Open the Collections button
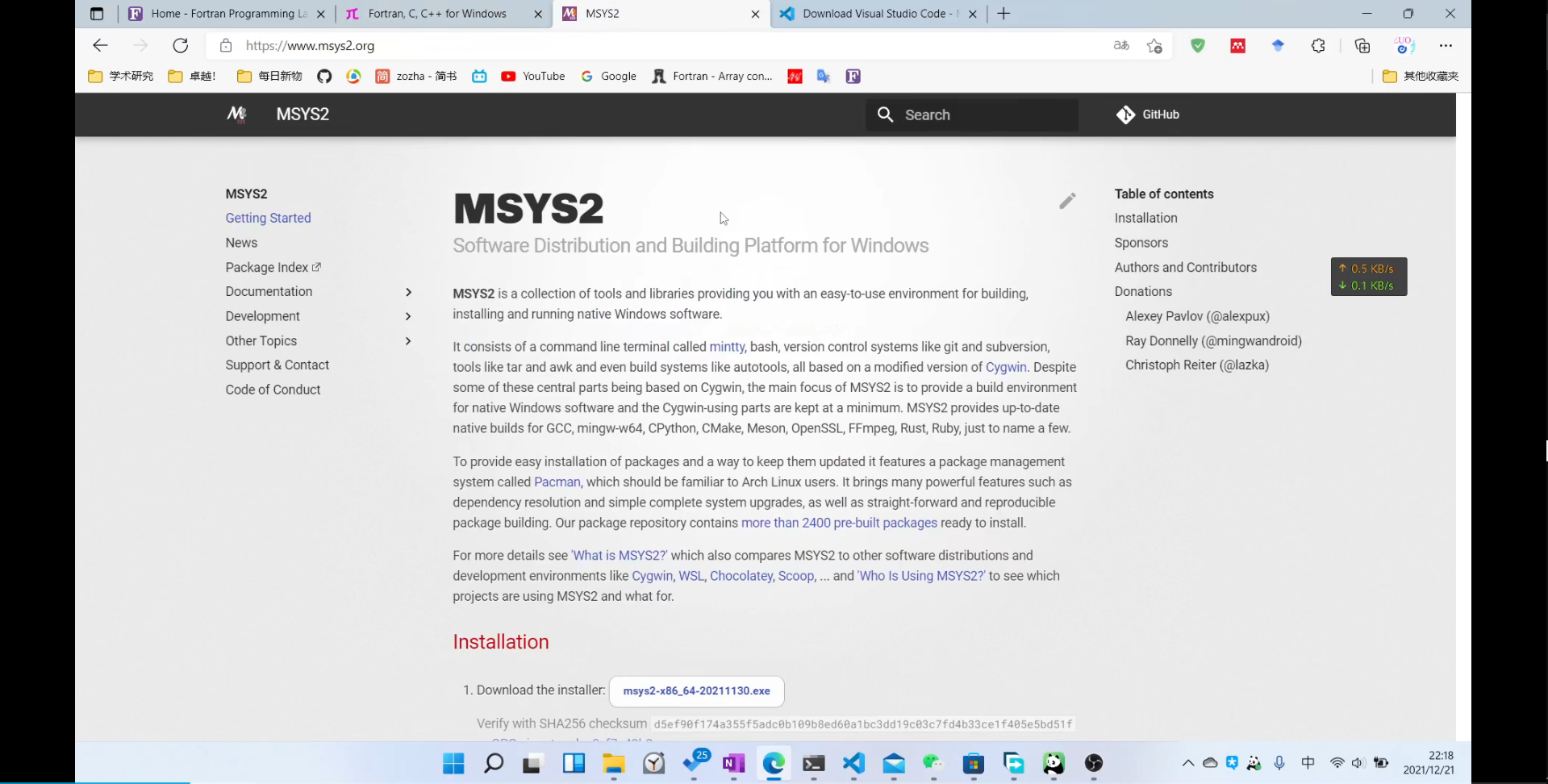Viewport: 1548px width, 784px height. [x=1362, y=46]
